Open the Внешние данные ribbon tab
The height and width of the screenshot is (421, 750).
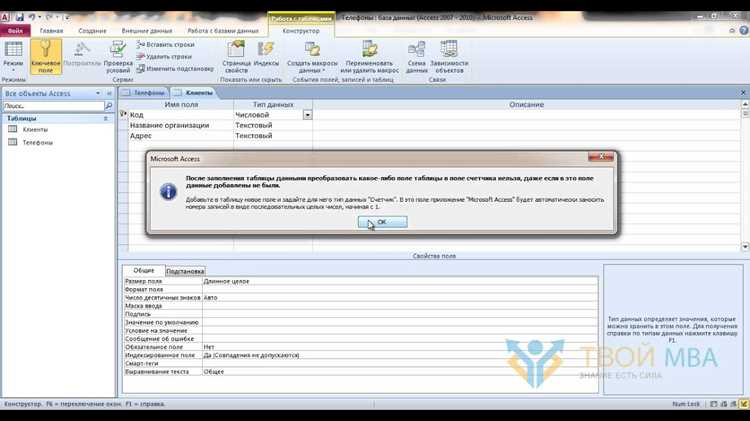click(147, 31)
